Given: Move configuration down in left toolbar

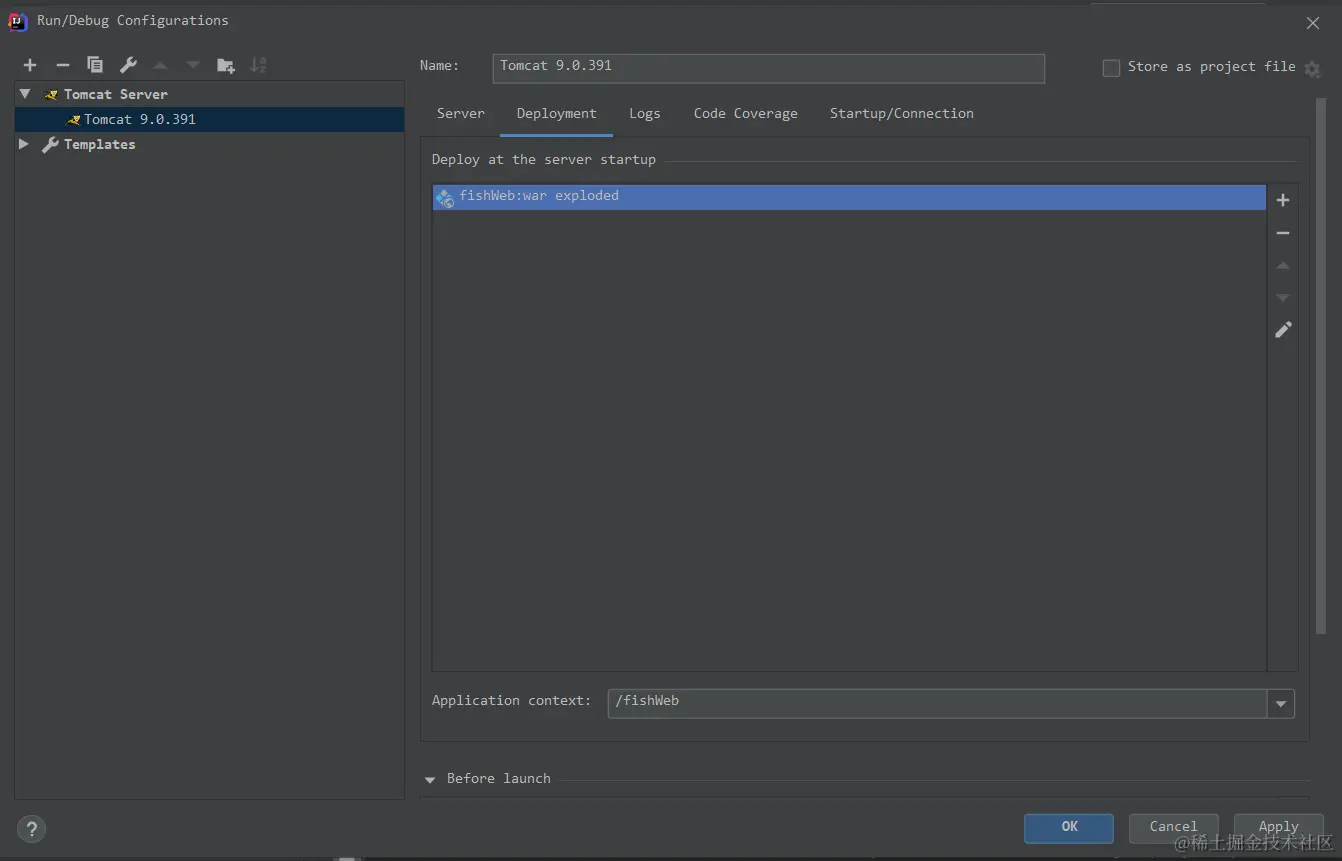Looking at the screenshot, I should click(193, 65).
